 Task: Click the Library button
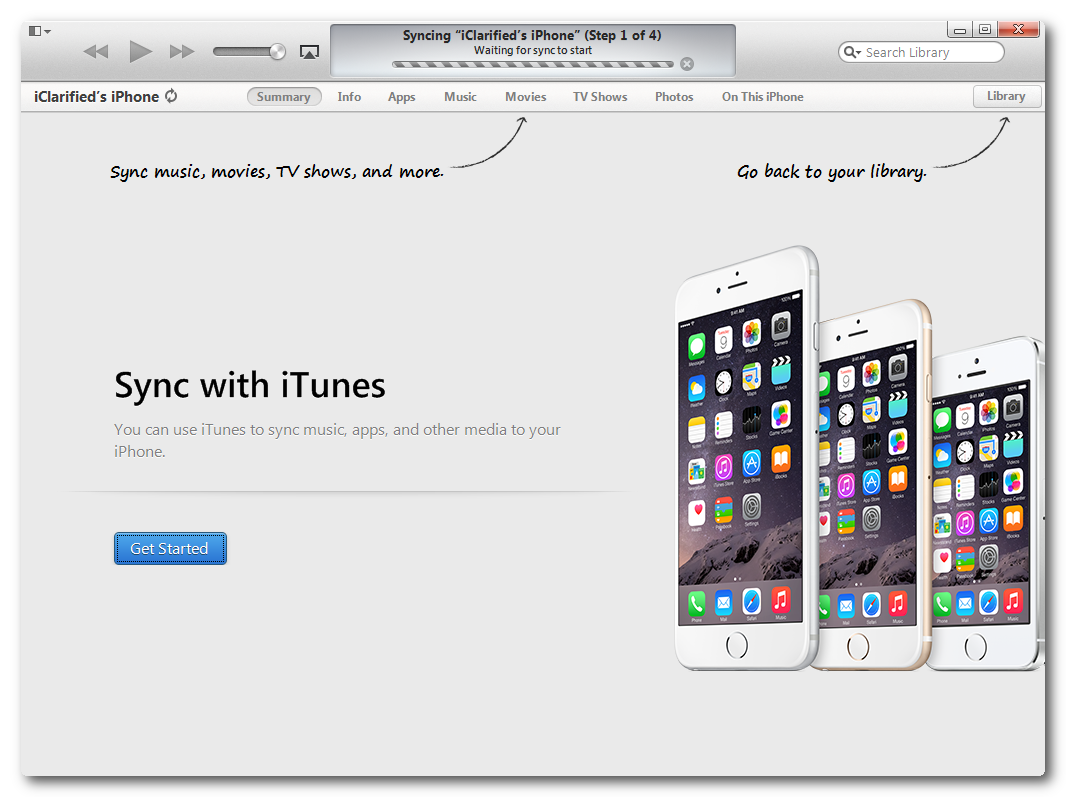[x=1006, y=96]
